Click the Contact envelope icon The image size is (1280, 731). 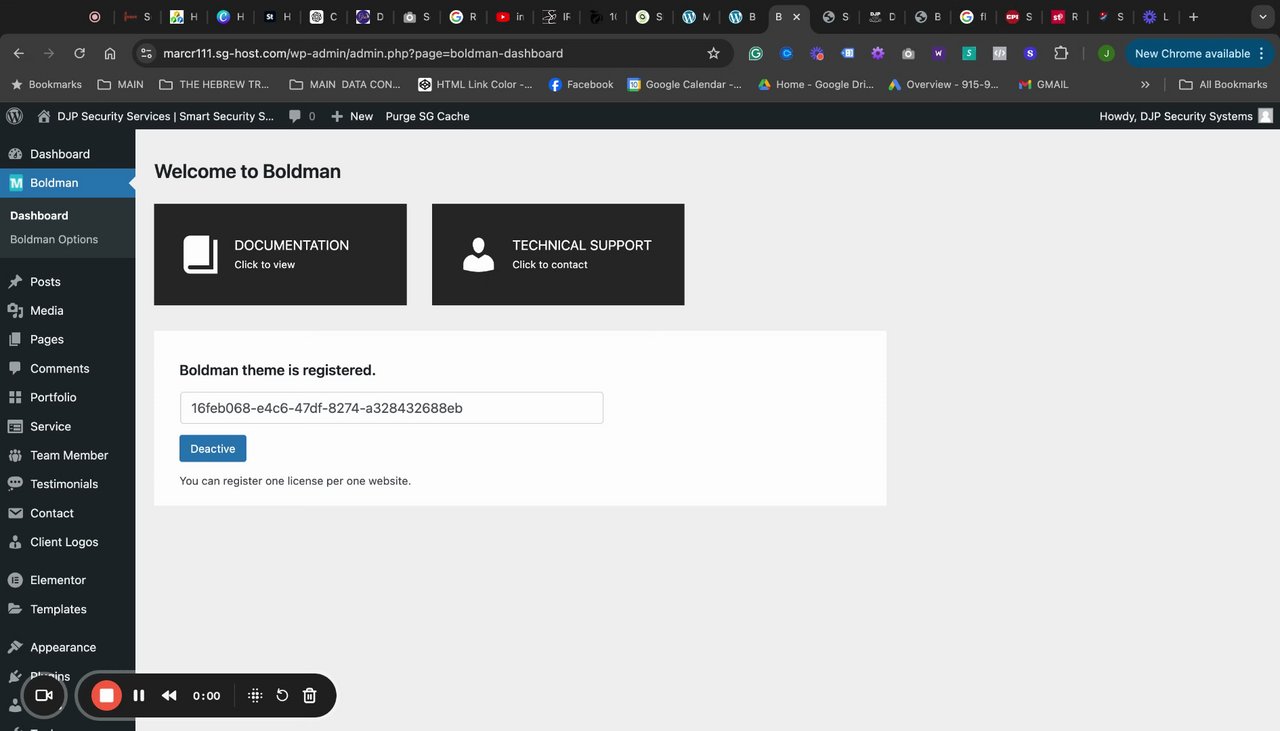(x=15, y=513)
